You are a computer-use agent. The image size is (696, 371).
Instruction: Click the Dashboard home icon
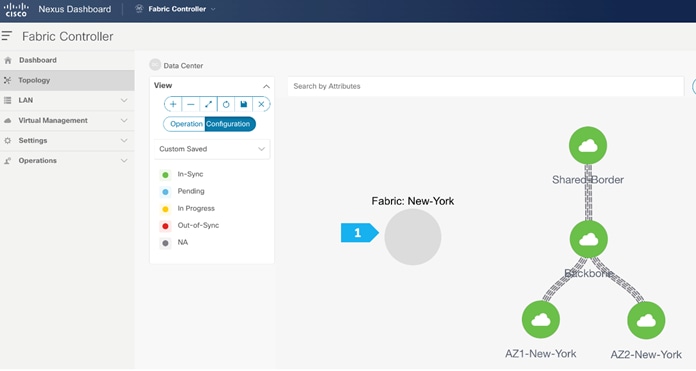(8, 60)
